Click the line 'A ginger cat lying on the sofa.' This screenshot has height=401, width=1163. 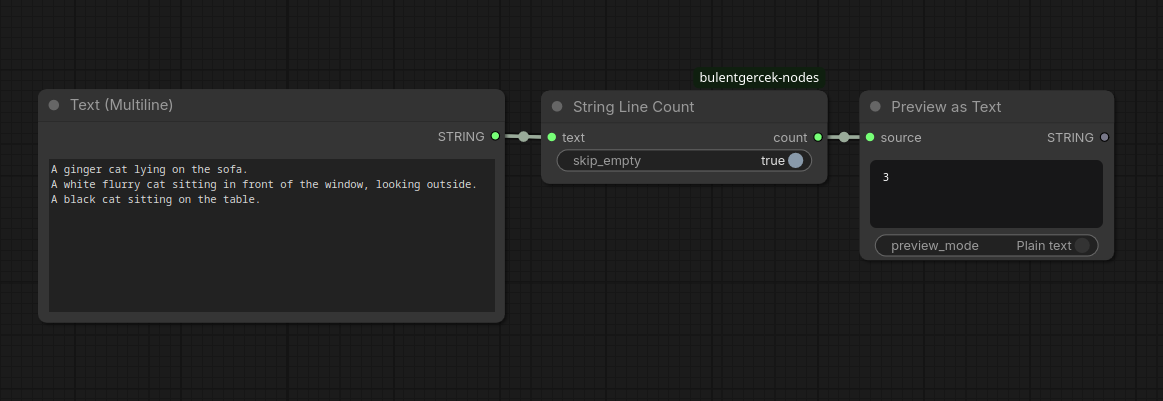coord(149,170)
